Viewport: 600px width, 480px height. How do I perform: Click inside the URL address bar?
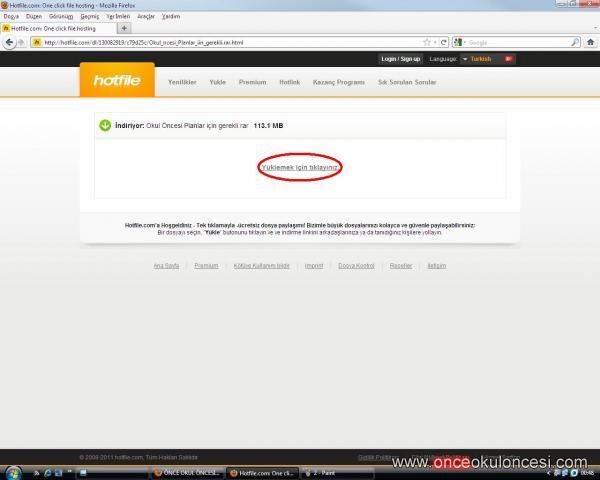230,42
